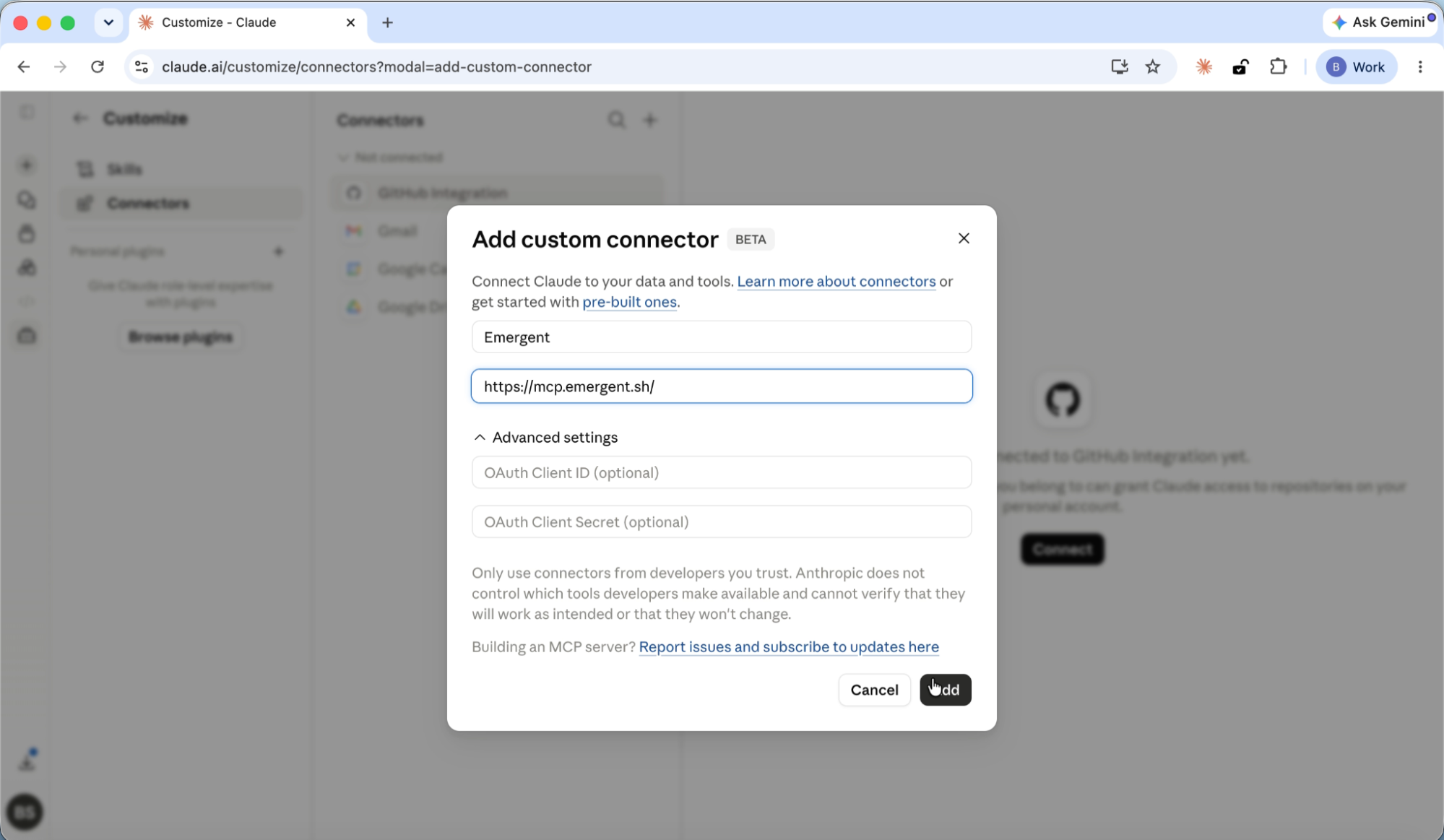Select Gmail connector in list
1444x840 pixels.
397,231
